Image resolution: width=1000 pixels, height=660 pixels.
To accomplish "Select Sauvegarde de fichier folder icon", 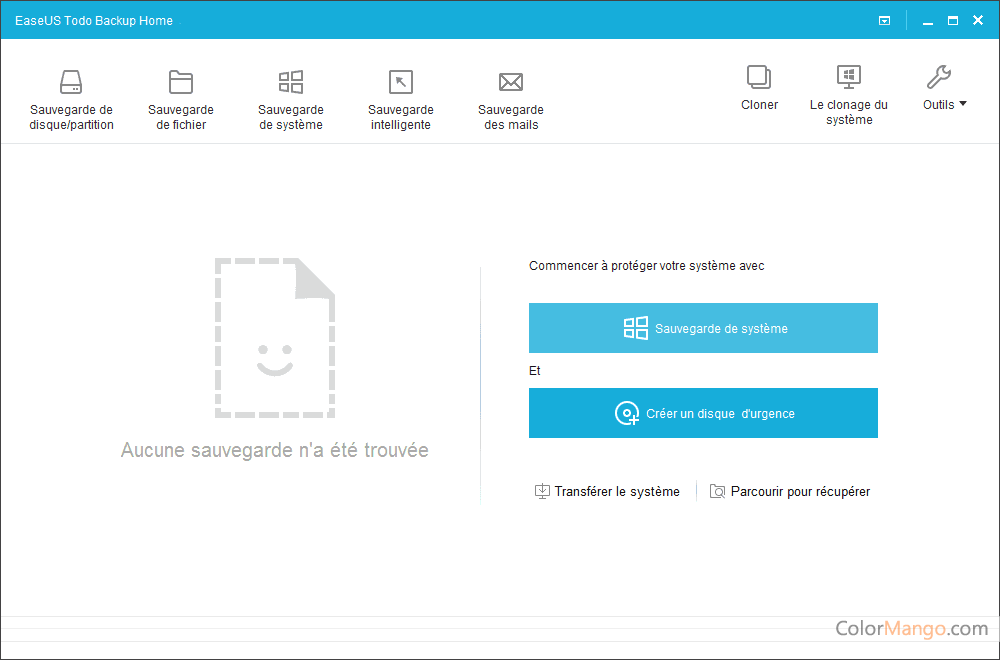I will point(180,82).
